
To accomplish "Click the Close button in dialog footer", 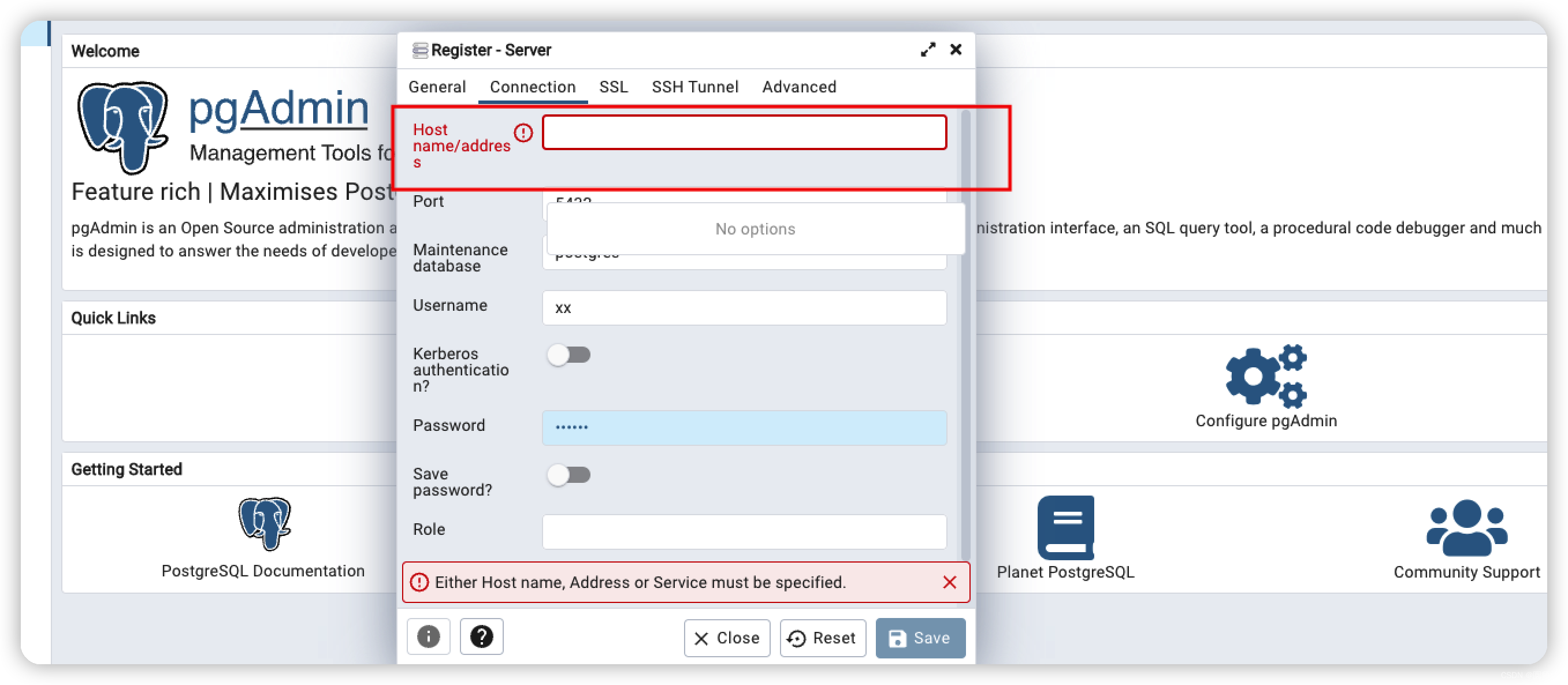I will (727, 638).
